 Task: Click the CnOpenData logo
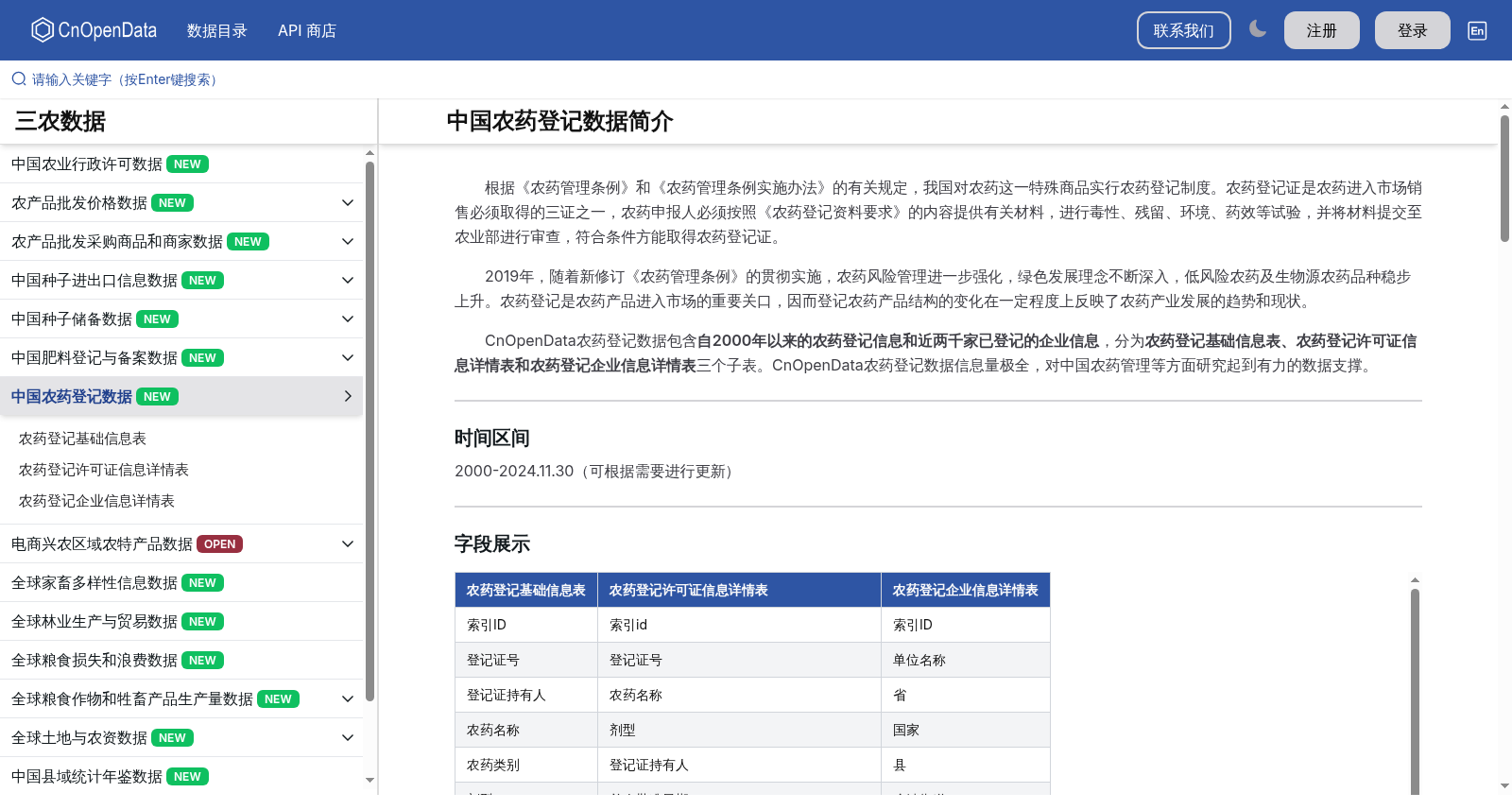point(94,30)
